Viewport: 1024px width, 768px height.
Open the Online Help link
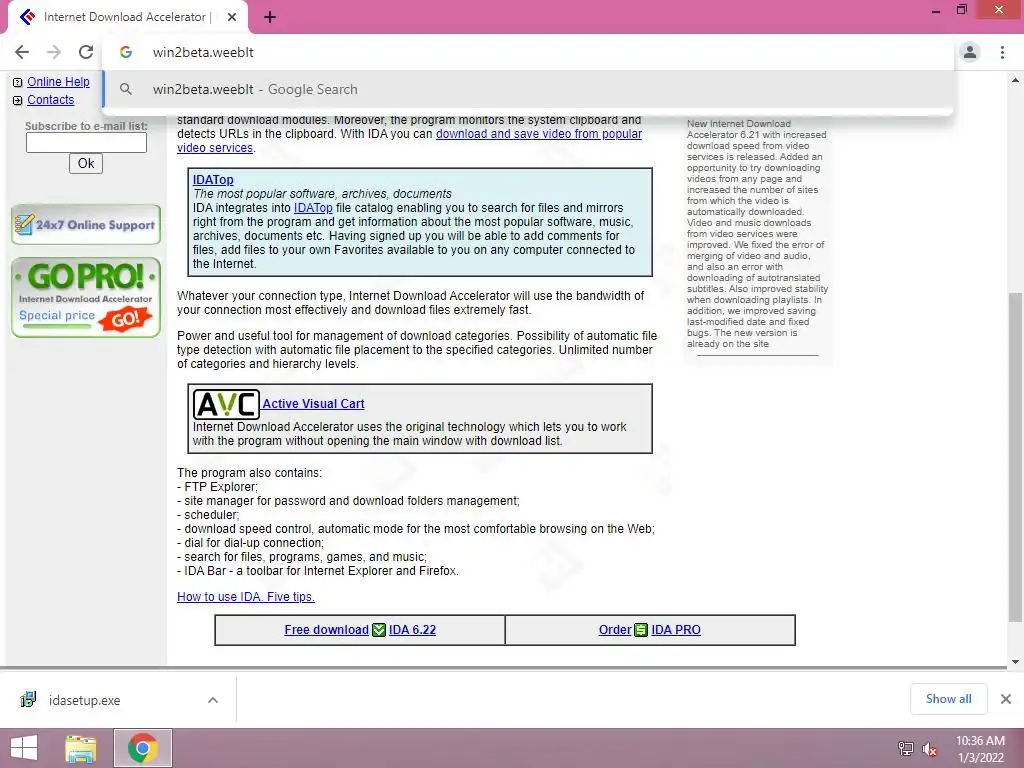[58, 82]
